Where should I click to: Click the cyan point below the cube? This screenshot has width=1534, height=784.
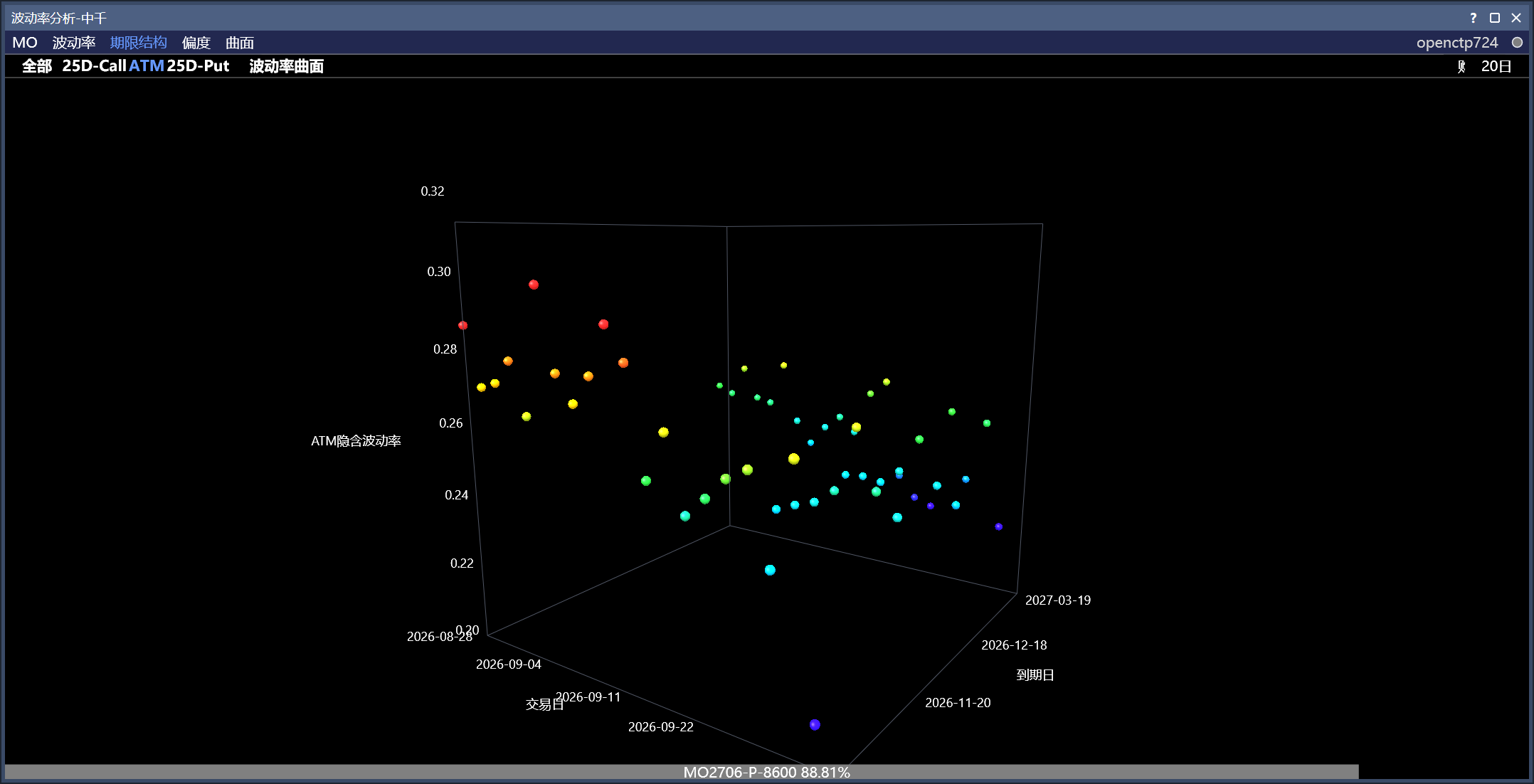click(x=770, y=570)
